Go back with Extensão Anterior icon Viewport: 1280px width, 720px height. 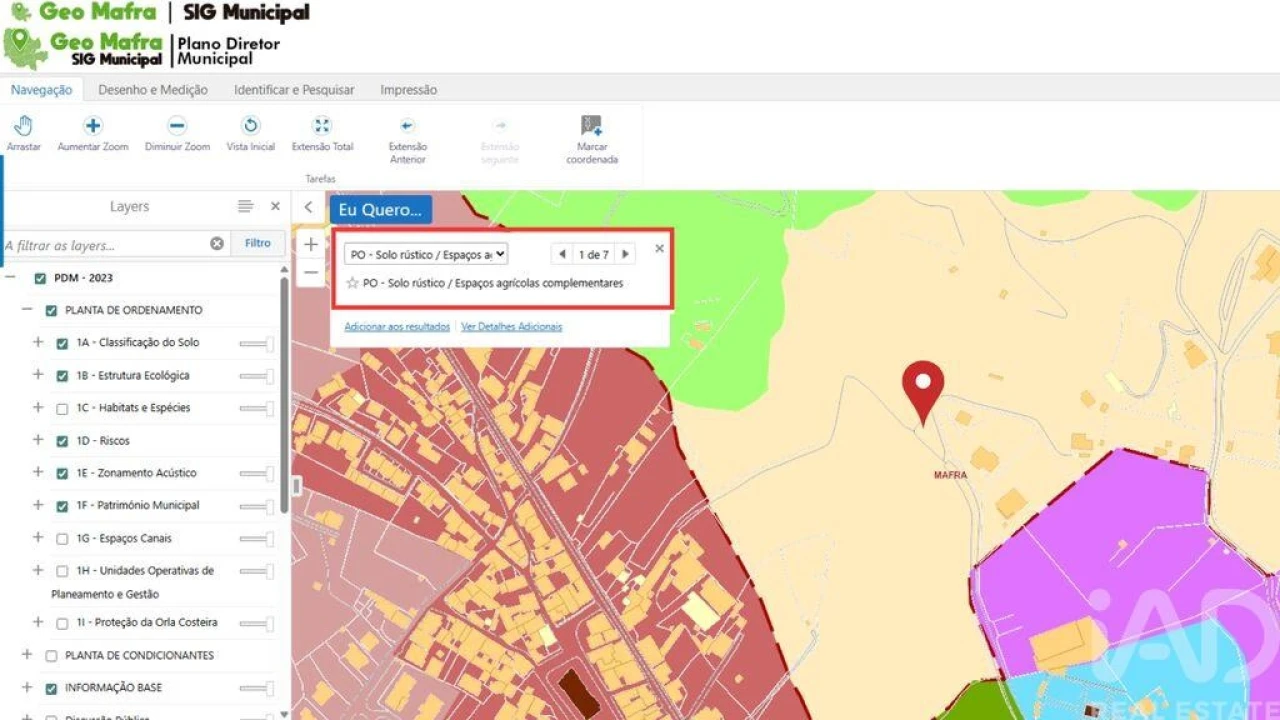point(407,126)
